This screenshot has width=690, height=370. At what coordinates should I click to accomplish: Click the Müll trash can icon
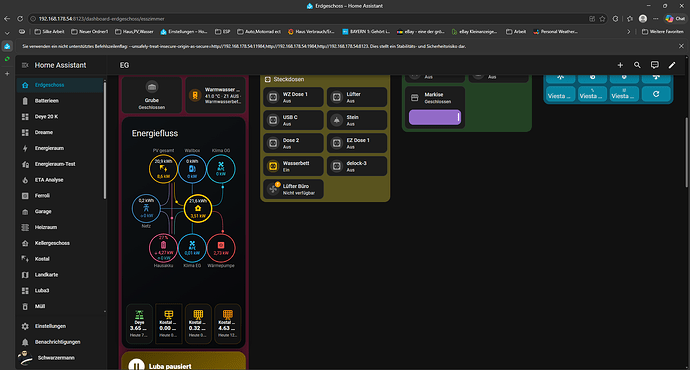pyautogui.click(x=25, y=307)
